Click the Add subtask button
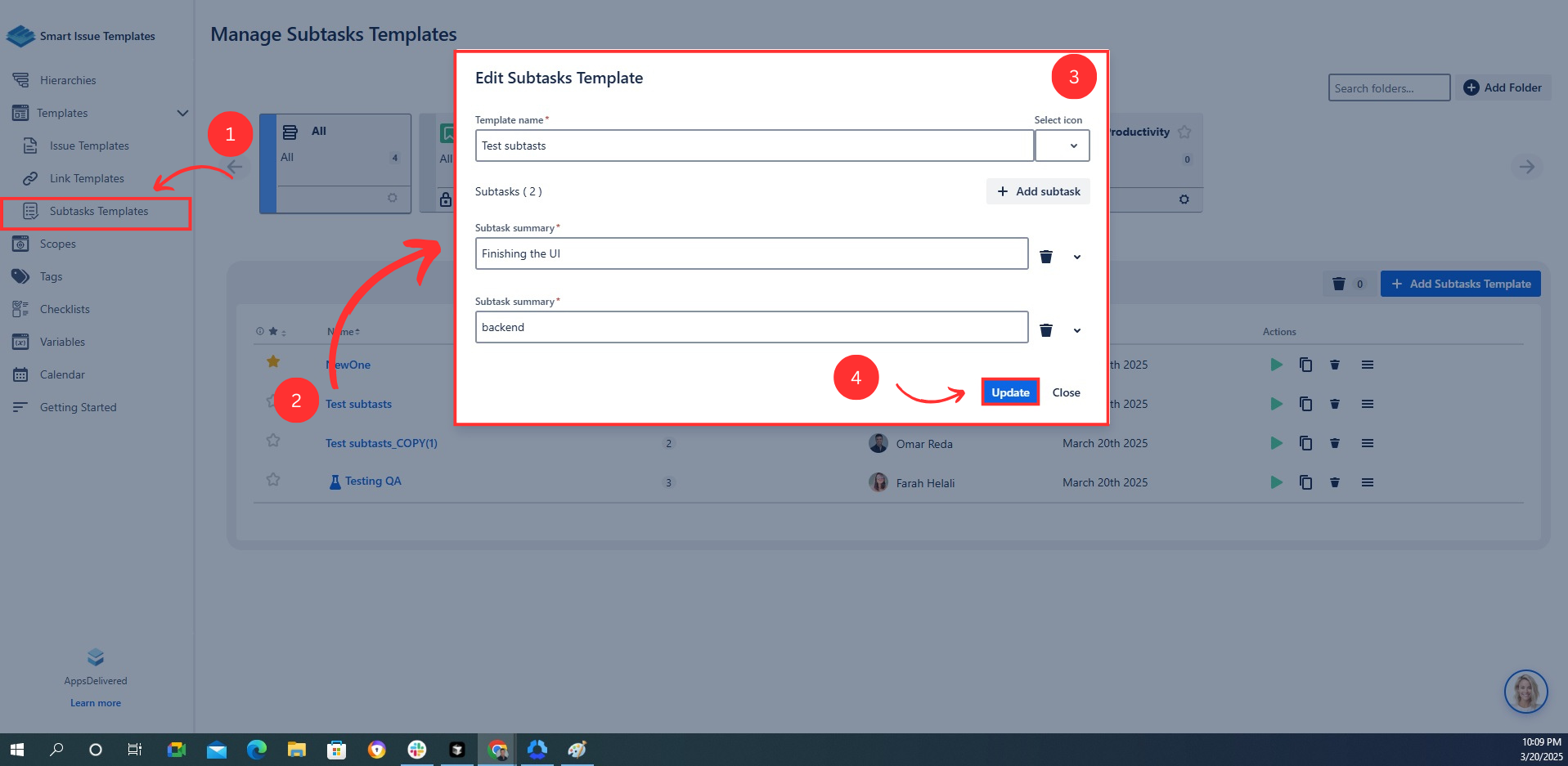 (1038, 191)
